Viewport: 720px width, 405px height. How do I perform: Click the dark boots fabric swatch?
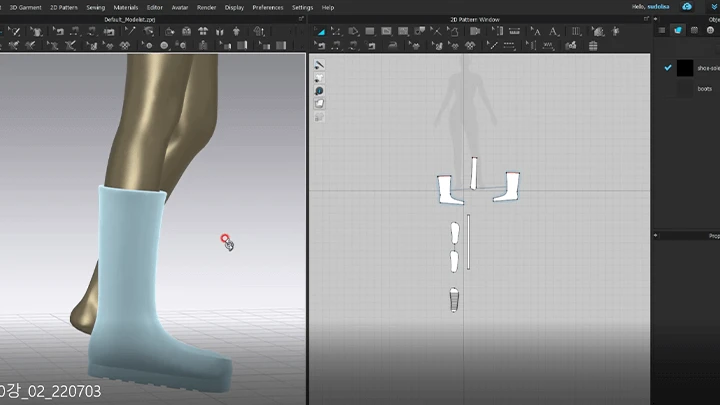tap(685, 89)
